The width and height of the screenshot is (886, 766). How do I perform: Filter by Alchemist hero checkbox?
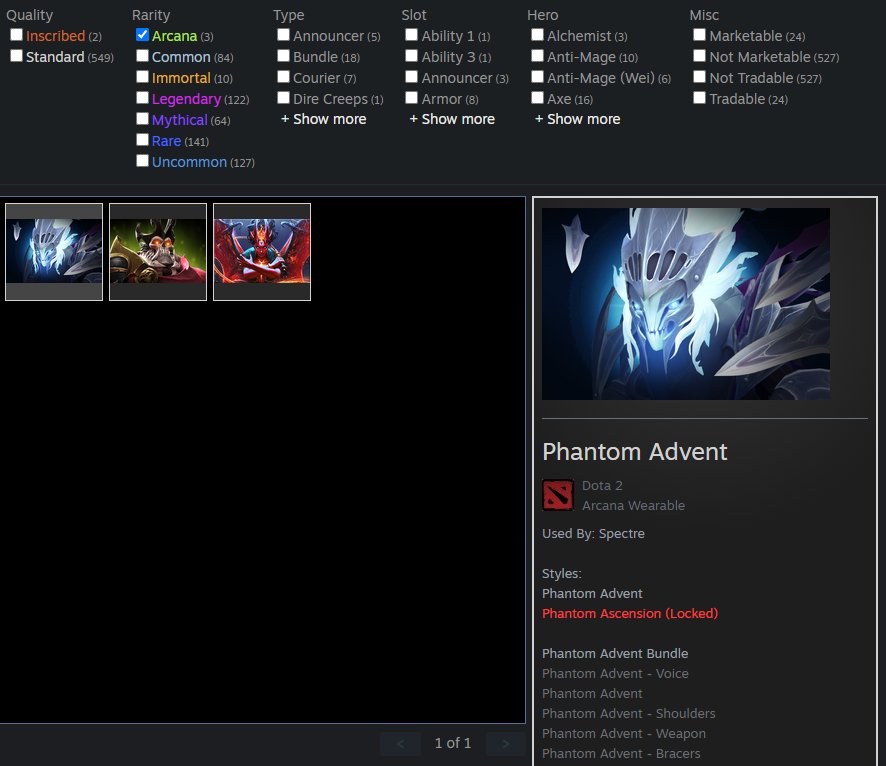[537, 35]
